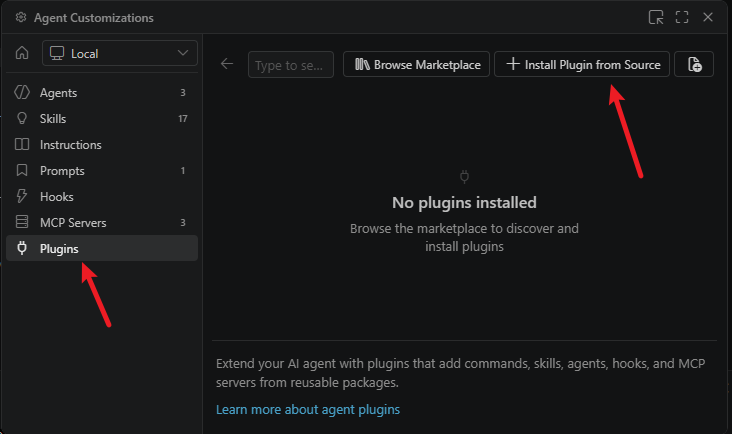Select Skills in the sidebar
The height and width of the screenshot is (434, 732).
[102, 119]
